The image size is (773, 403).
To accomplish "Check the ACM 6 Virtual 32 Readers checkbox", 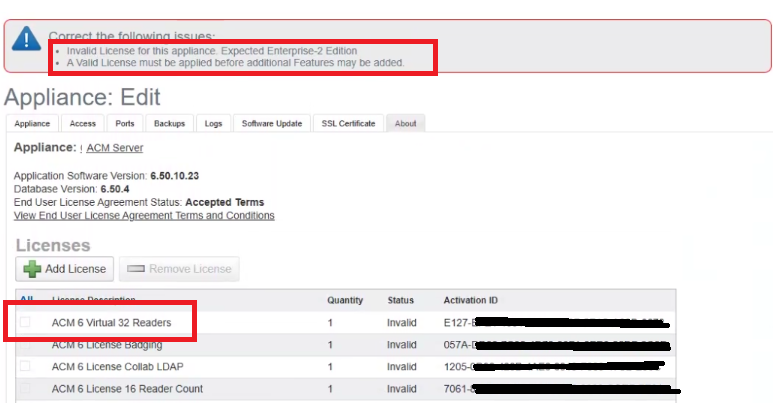I will tap(26, 322).
